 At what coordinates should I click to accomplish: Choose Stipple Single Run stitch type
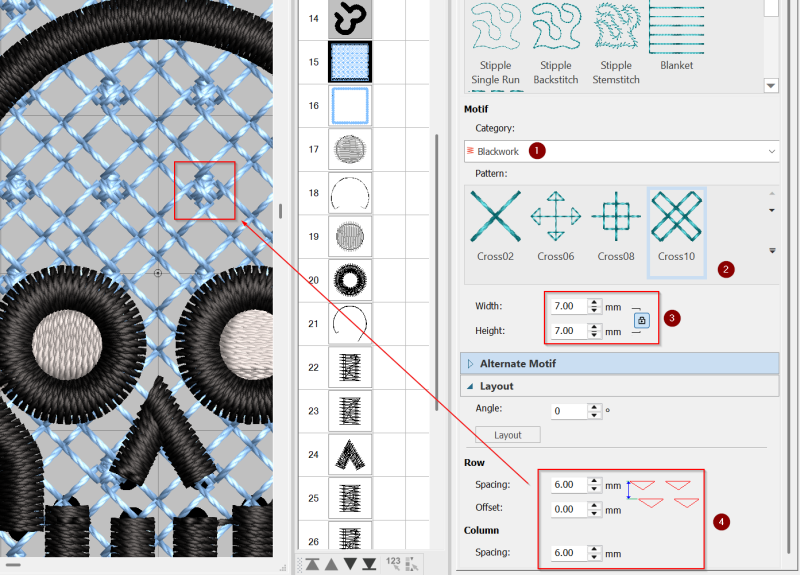[x=495, y=44]
